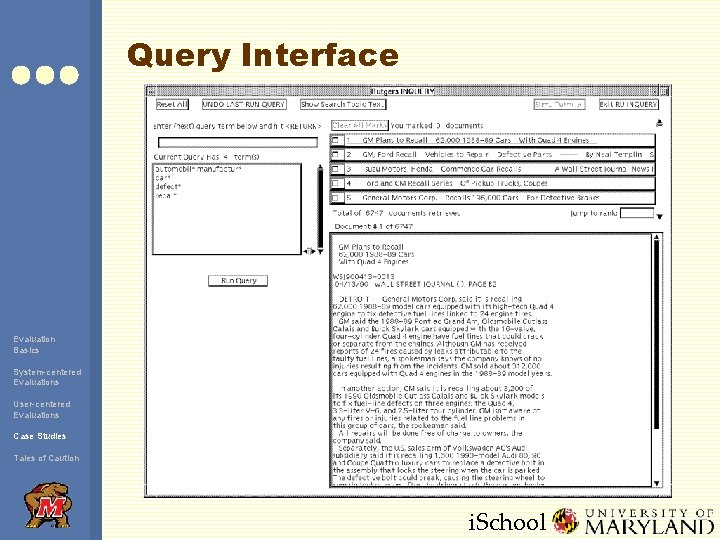
Task: Click the query terms list vertical scrollbar
Action: pos(320,209)
